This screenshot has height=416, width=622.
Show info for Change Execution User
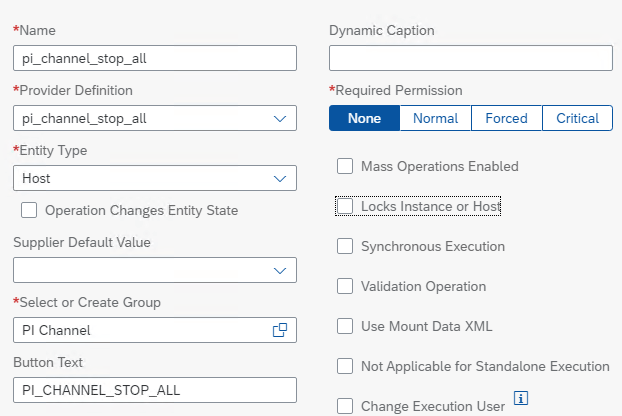[520, 398]
